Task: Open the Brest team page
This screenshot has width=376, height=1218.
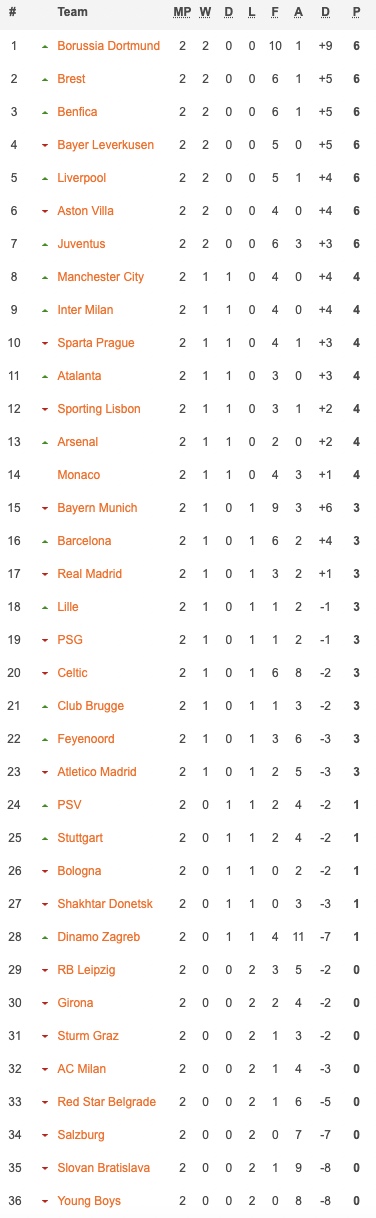Action: tap(71, 79)
